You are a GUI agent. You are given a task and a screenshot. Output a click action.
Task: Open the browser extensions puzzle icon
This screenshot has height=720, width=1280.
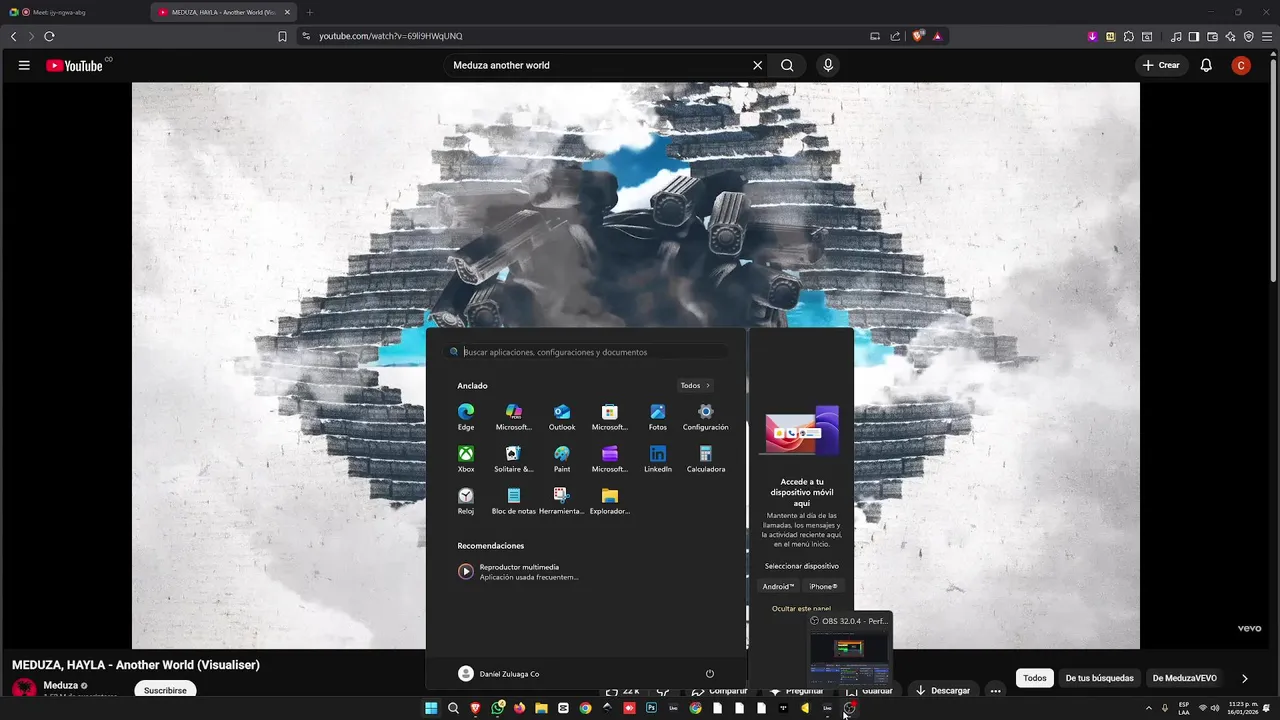pyautogui.click(x=1129, y=36)
